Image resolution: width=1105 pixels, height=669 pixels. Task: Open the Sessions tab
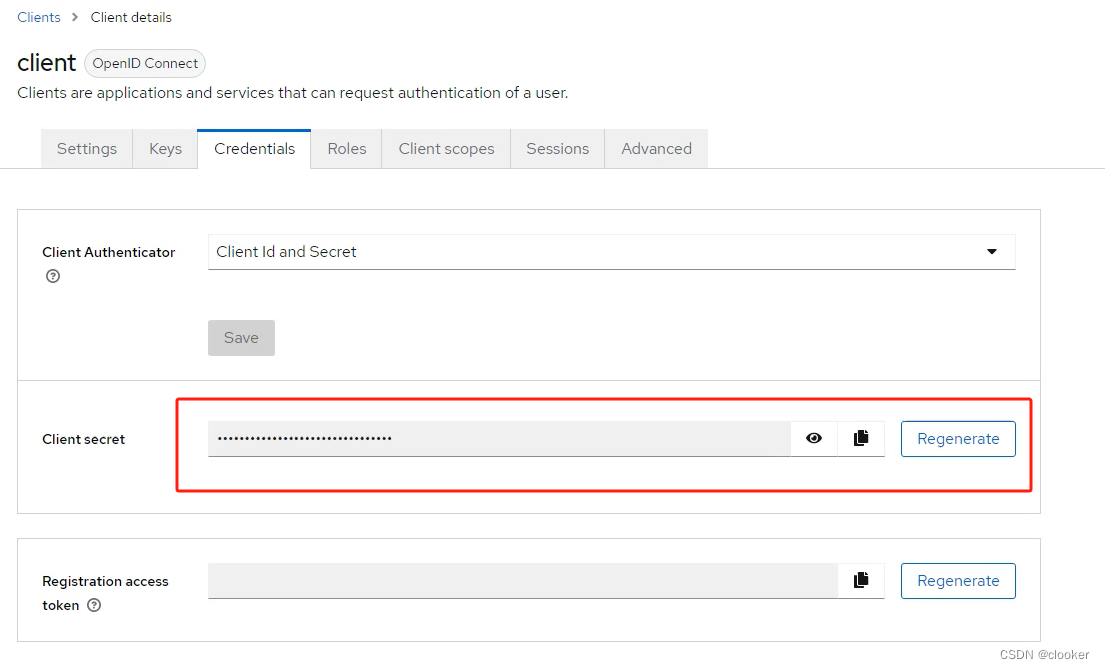click(557, 148)
